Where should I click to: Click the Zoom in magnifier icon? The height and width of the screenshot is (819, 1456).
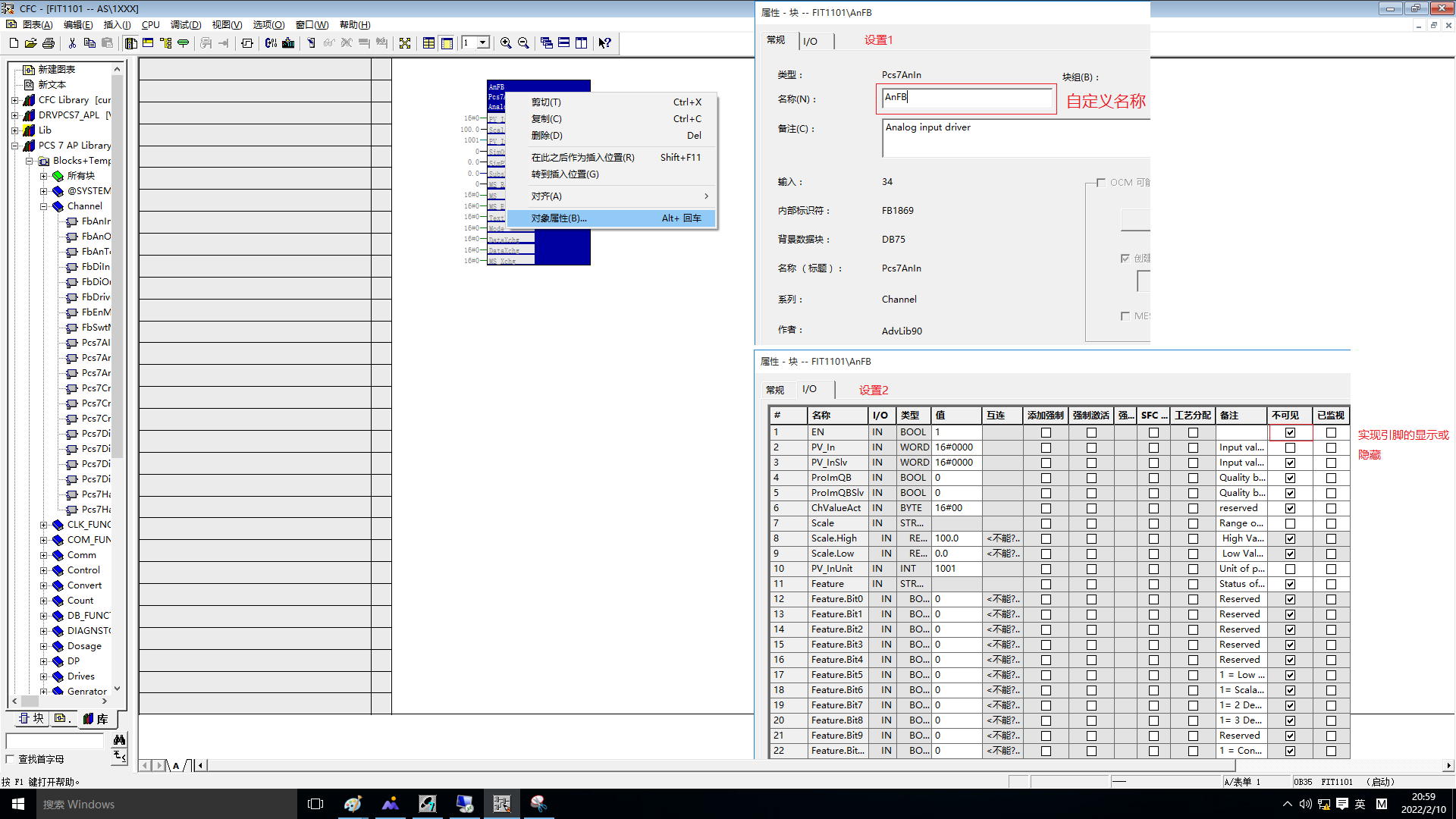tap(506, 43)
